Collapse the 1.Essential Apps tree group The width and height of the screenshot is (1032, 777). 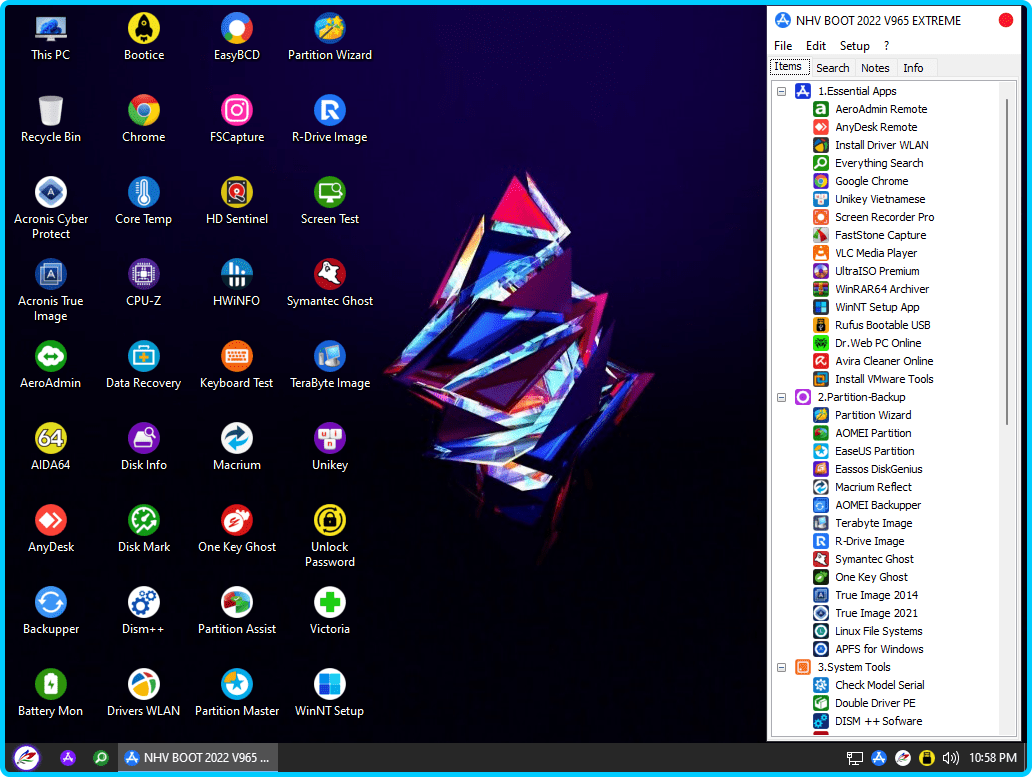(781, 92)
